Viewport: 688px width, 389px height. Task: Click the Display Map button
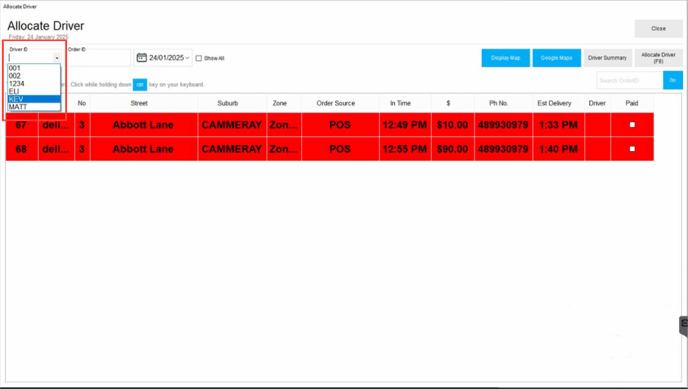505,58
